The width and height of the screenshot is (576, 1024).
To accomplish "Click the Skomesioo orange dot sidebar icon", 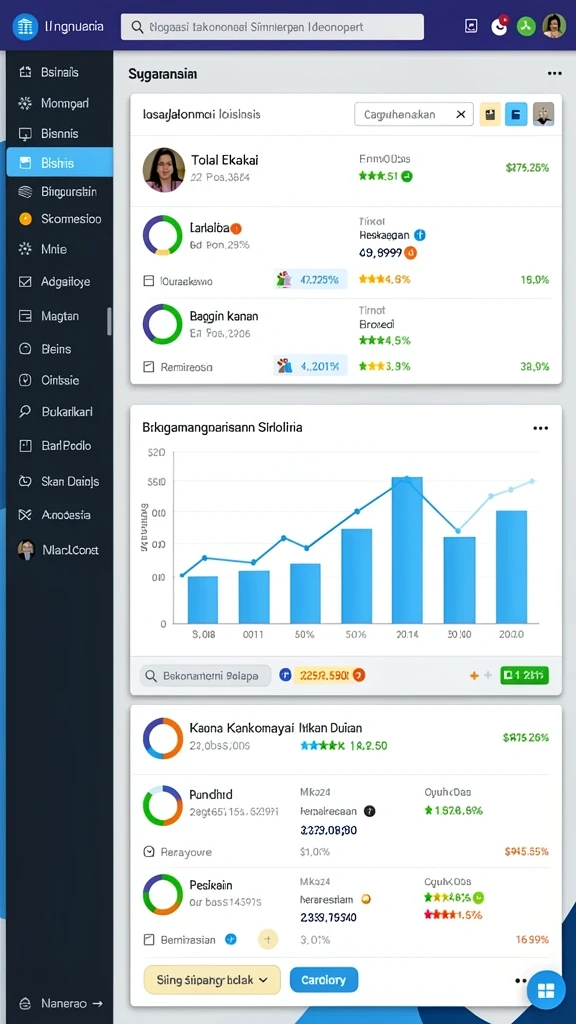I will pyautogui.click(x=25, y=219).
